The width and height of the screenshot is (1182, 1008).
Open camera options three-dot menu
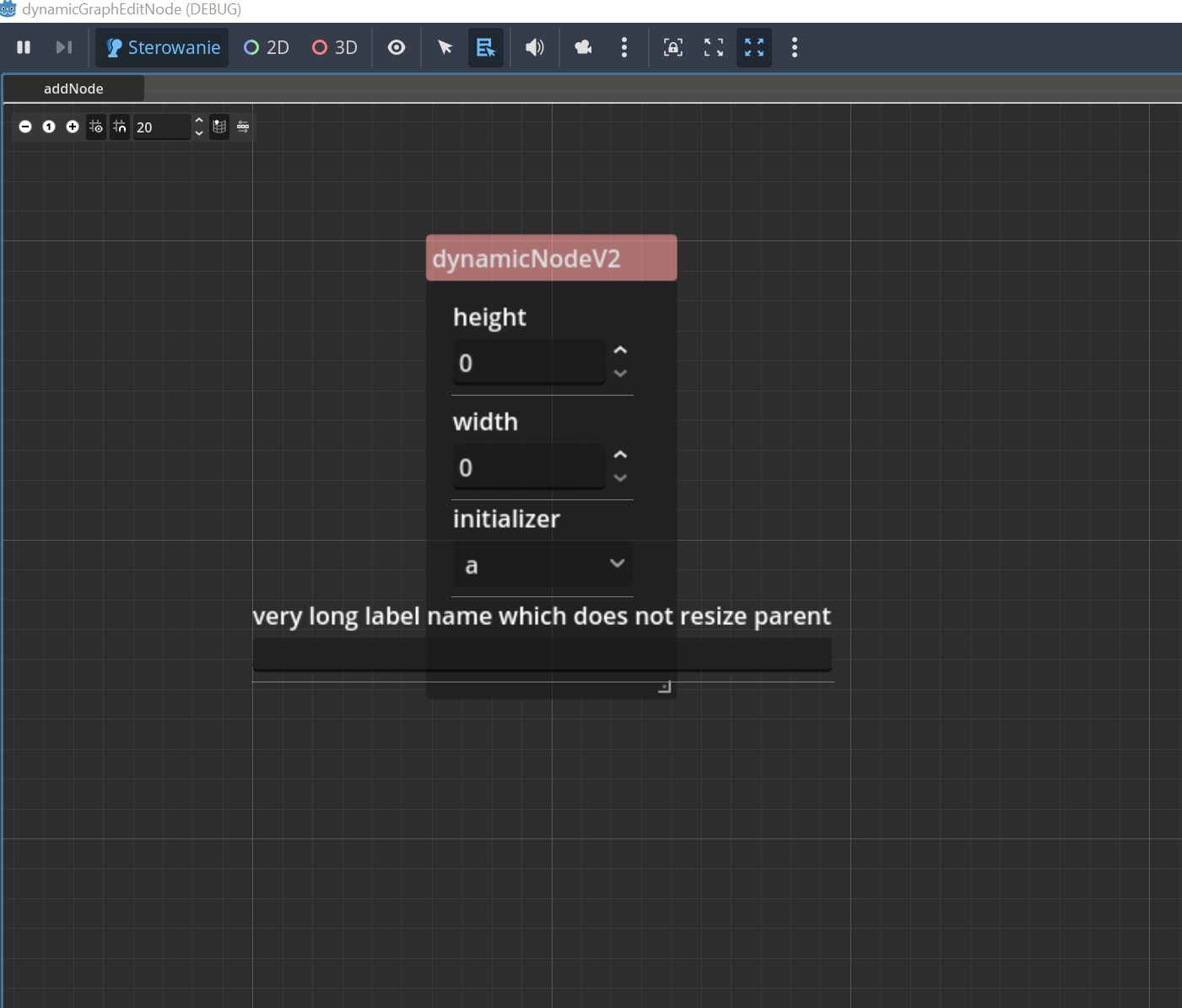click(x=624, y=47)
